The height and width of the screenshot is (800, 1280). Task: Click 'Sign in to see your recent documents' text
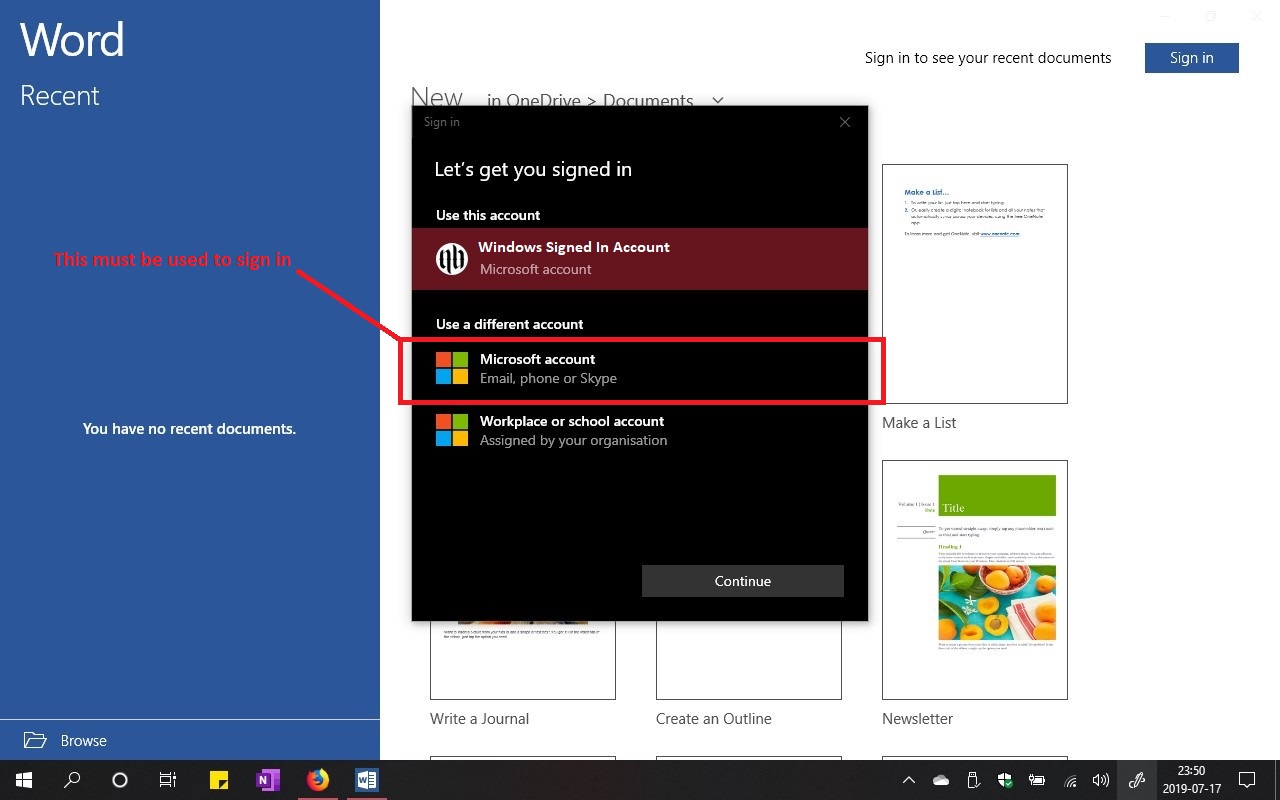coord(988,58)
